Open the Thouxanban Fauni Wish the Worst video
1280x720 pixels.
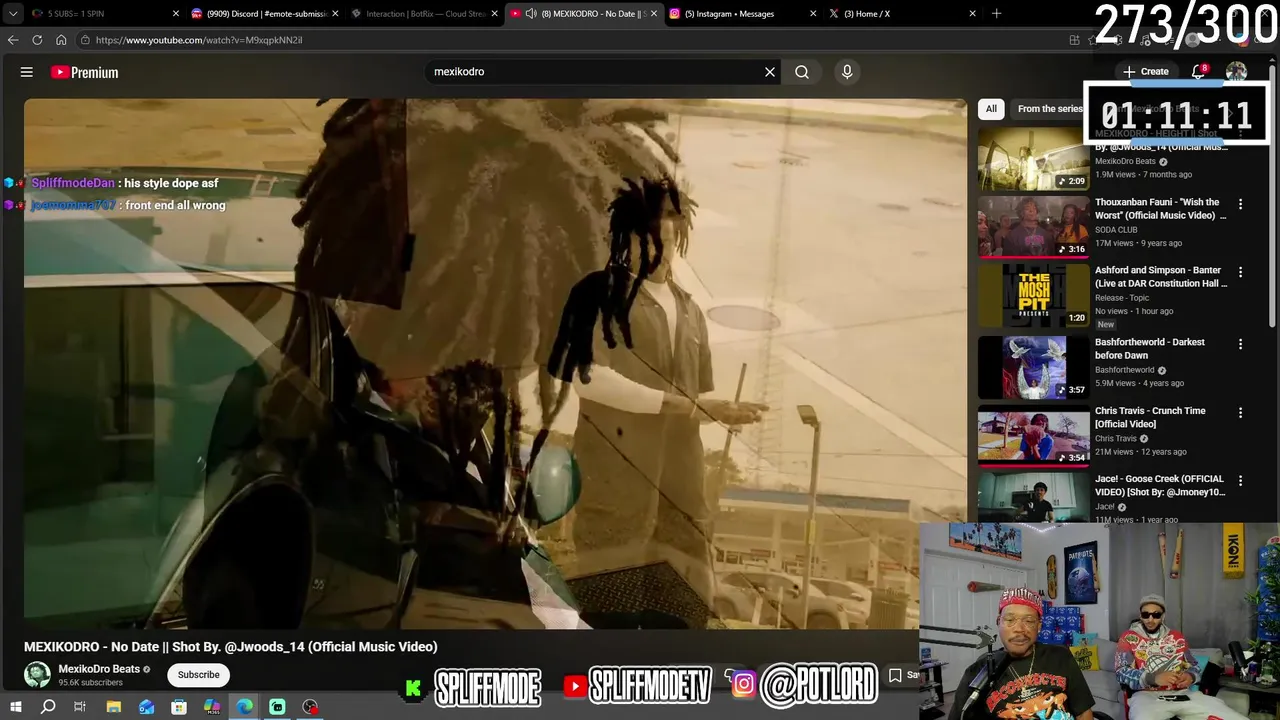pos(1160,208)
